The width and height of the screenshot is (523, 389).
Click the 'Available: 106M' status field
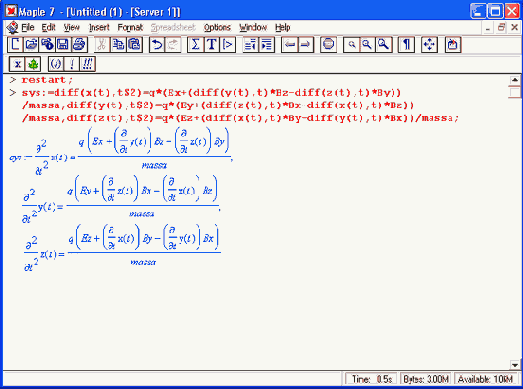click(485, 379)
